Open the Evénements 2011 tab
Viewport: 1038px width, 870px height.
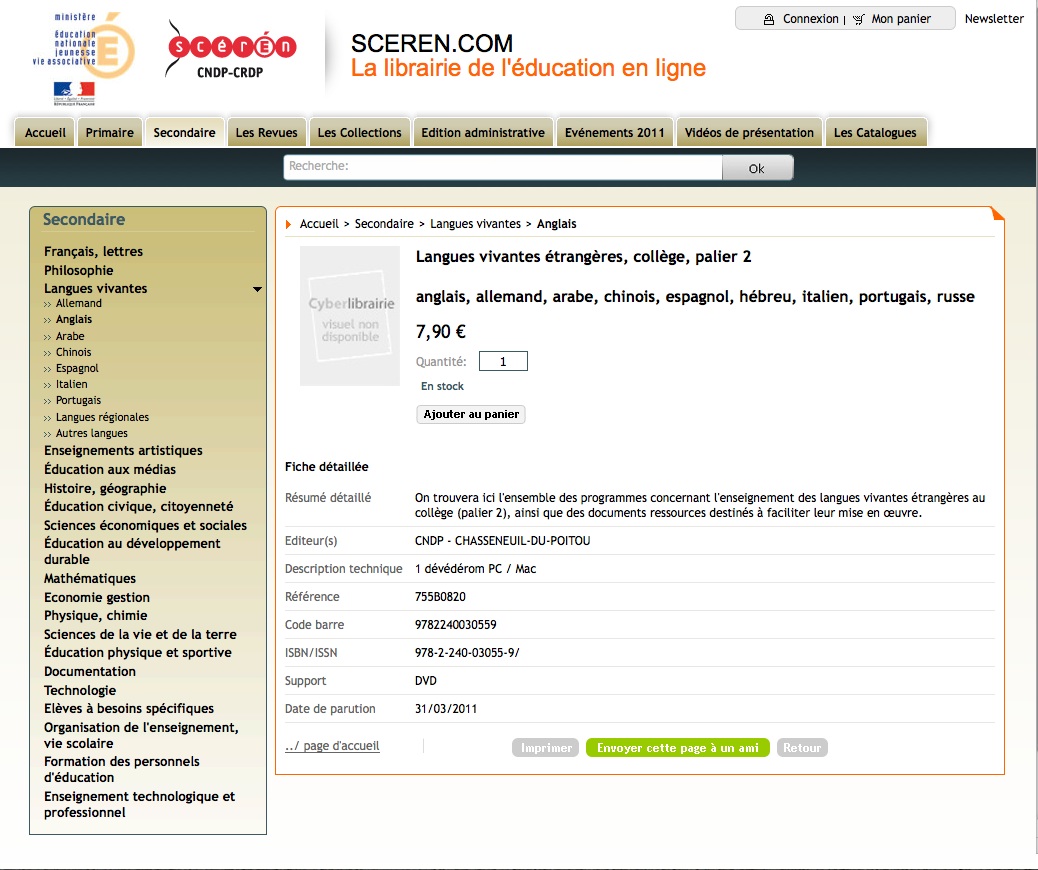tap(615, 132)
